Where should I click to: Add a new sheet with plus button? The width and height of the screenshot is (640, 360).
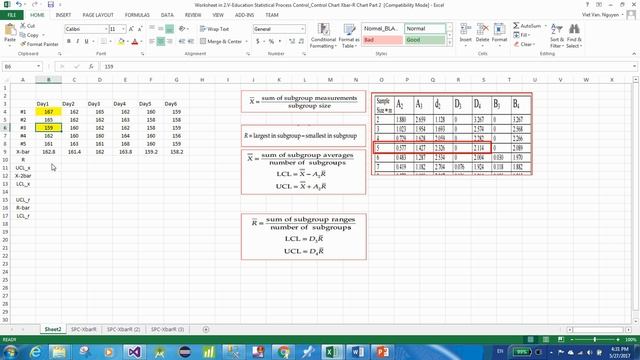(x=206, y=329)
